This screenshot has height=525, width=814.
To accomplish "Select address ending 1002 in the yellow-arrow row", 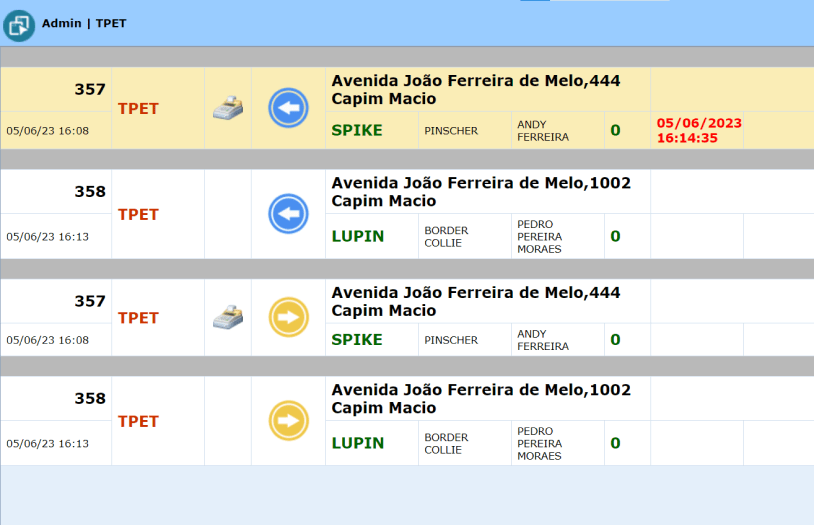I will [x=481, y=398].
